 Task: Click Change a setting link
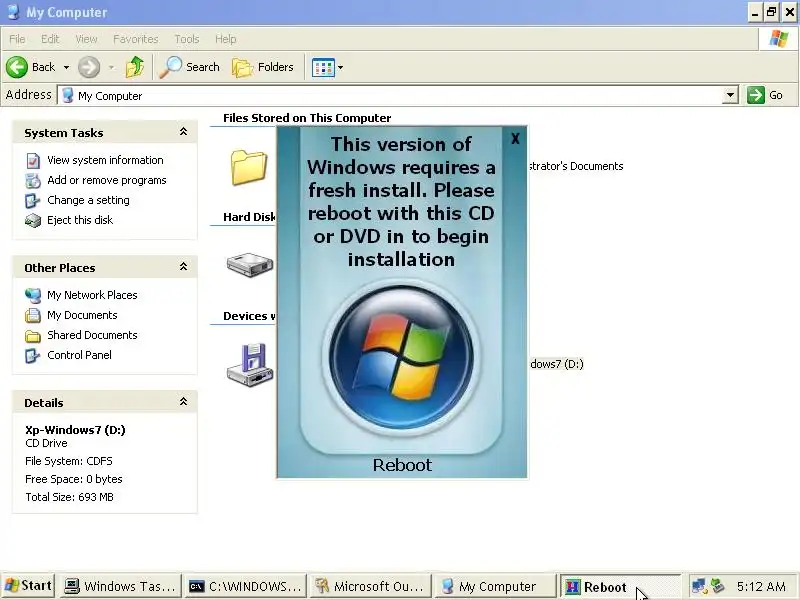(88, 200)
